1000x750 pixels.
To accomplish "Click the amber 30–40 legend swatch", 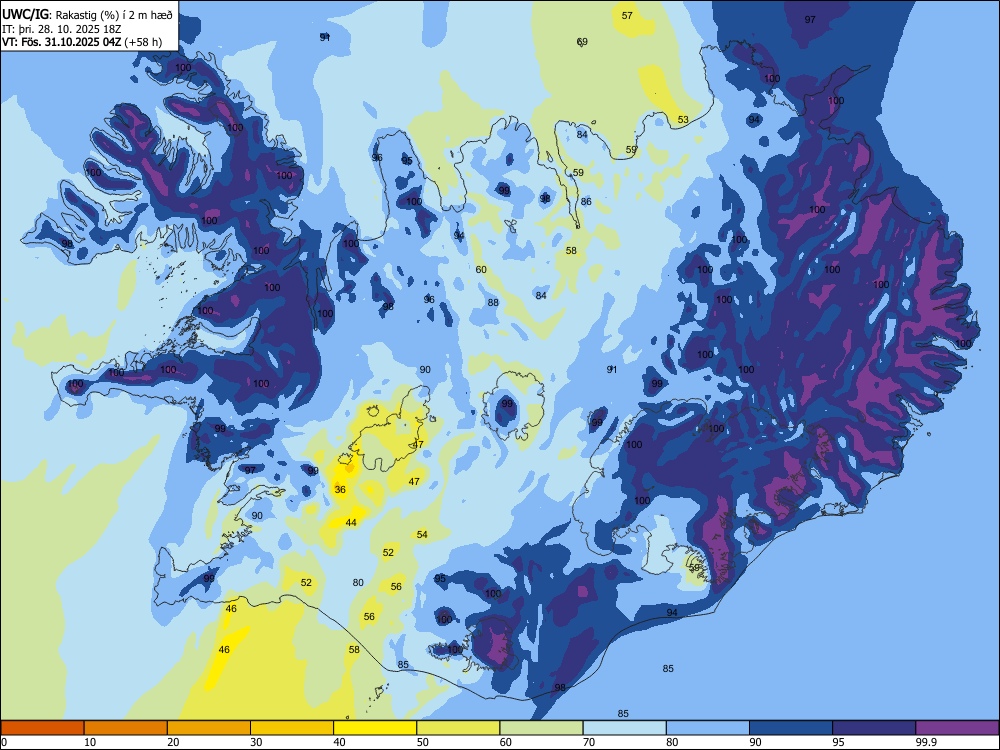I will point(292,728).
